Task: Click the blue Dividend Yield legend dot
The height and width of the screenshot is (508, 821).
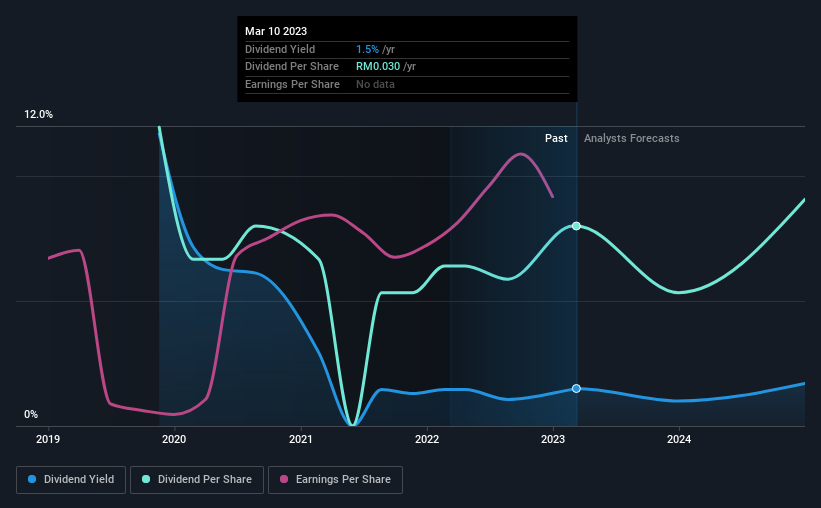Action: click(32, 479)
